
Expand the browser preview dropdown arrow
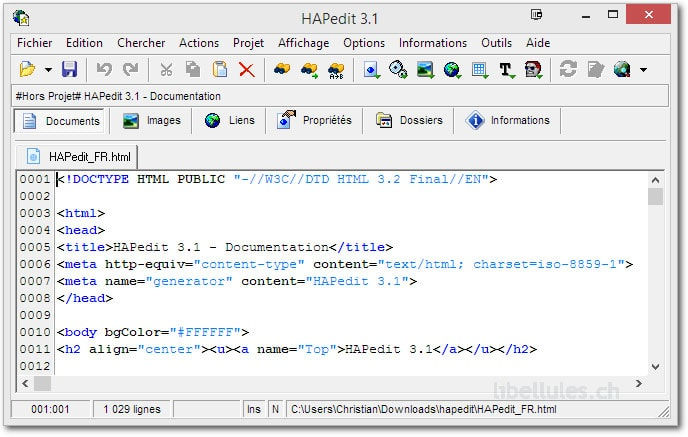[643, 70]
